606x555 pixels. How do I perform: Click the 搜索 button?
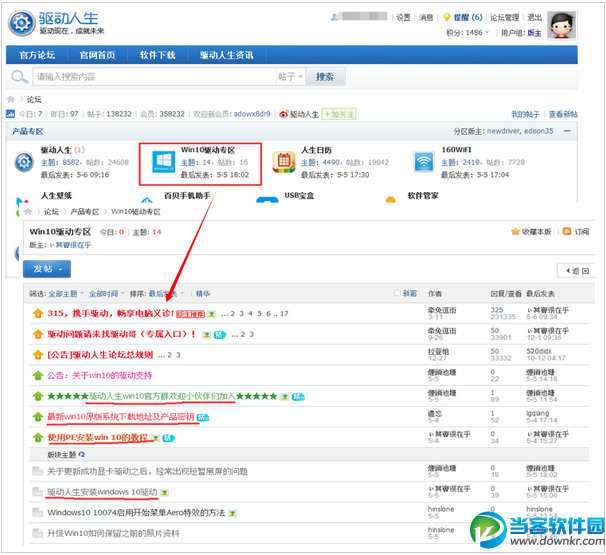point(325,77)
